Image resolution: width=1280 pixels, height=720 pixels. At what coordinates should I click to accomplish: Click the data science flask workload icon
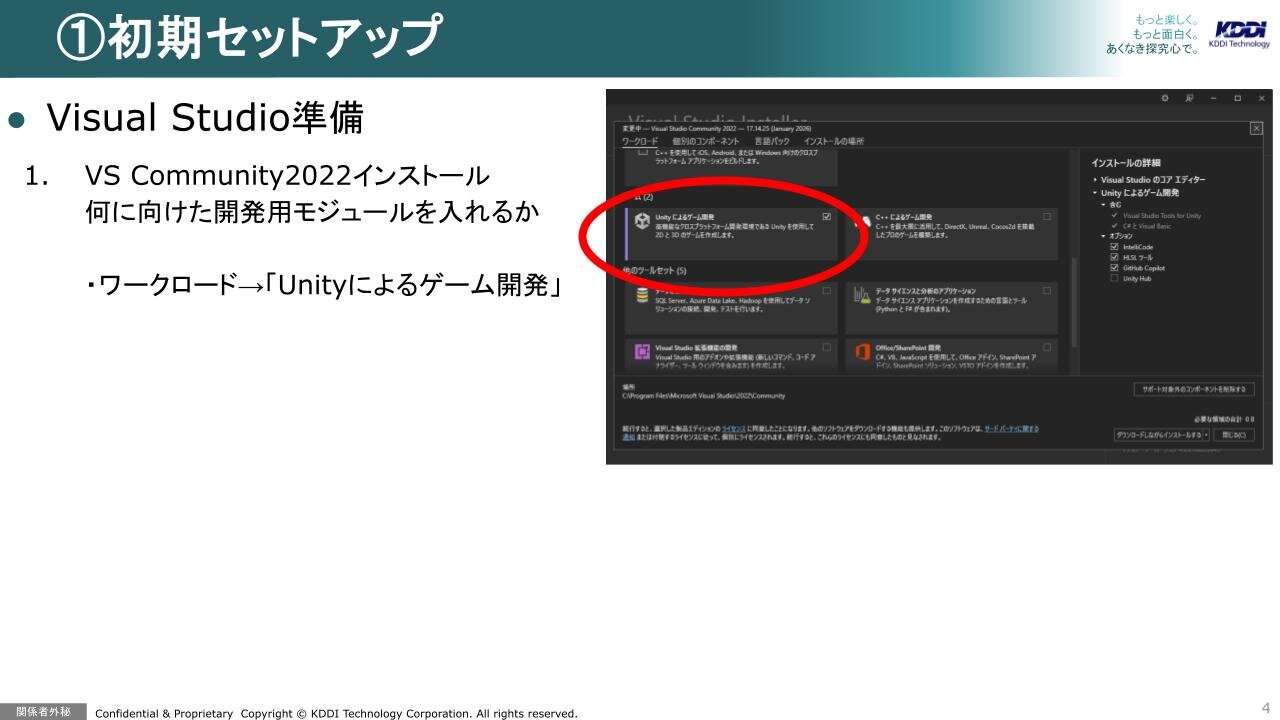(x=862, y=295)
